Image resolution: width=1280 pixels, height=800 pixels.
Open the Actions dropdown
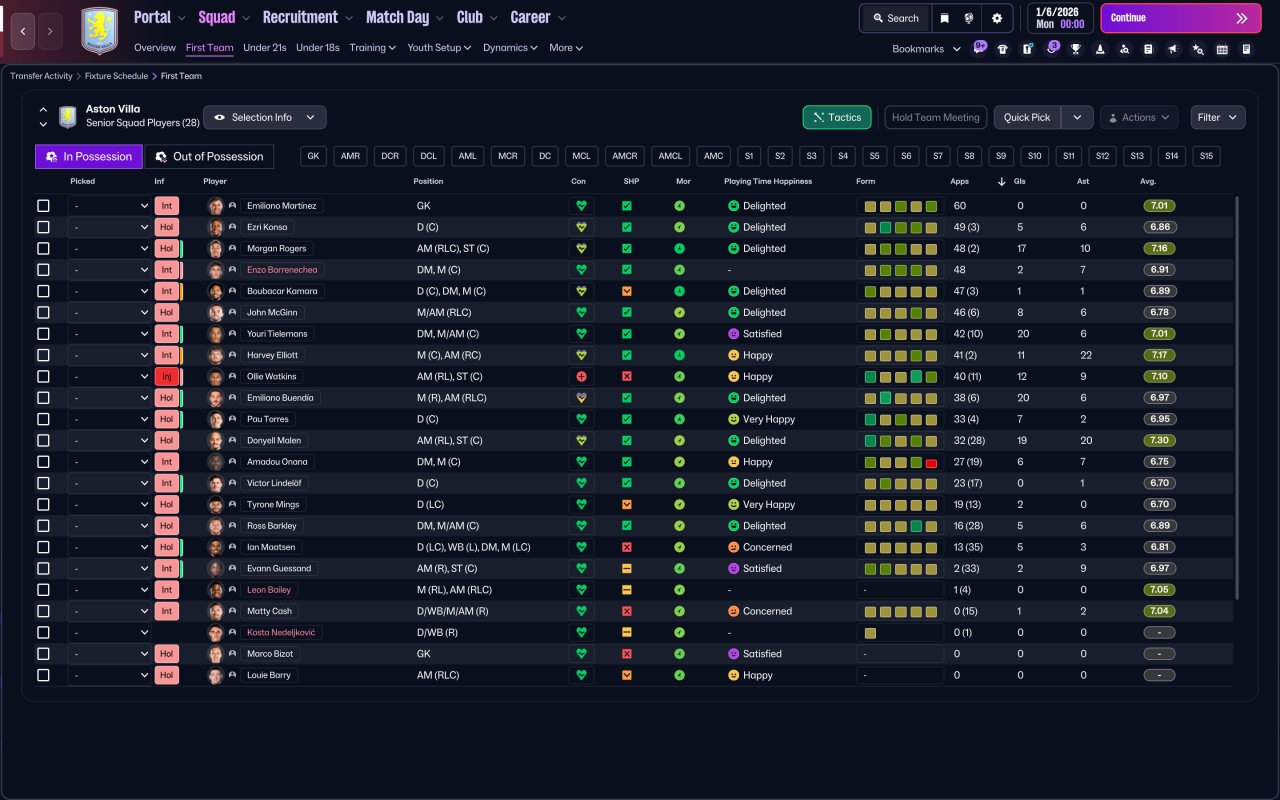point(1139,117)
